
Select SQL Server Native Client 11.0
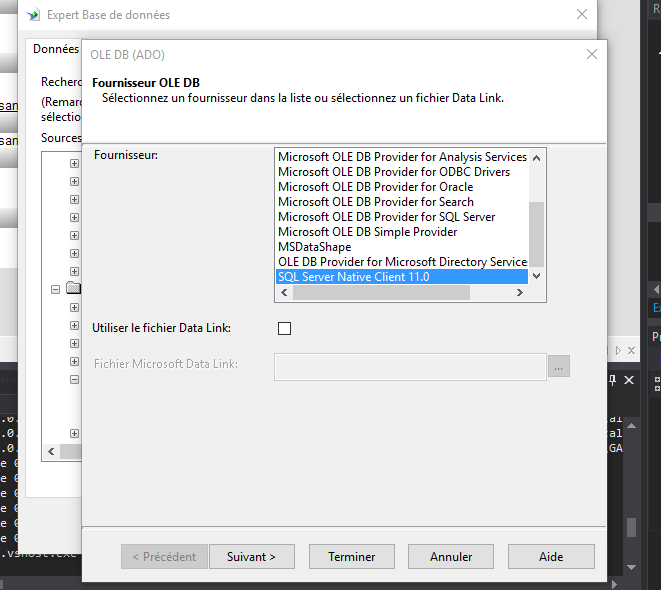[x=402, y=277]
